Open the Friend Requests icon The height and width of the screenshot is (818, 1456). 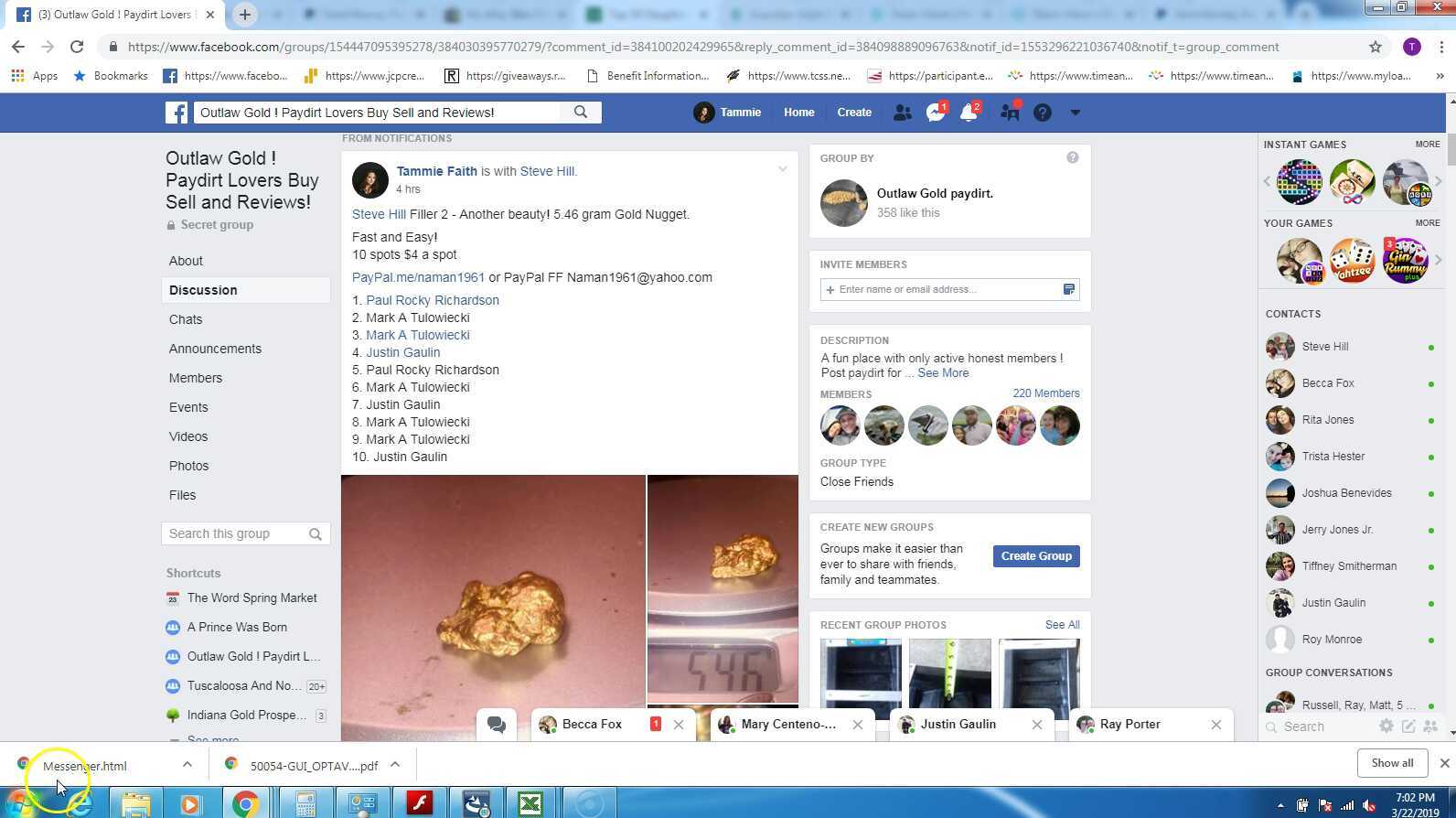902,113
